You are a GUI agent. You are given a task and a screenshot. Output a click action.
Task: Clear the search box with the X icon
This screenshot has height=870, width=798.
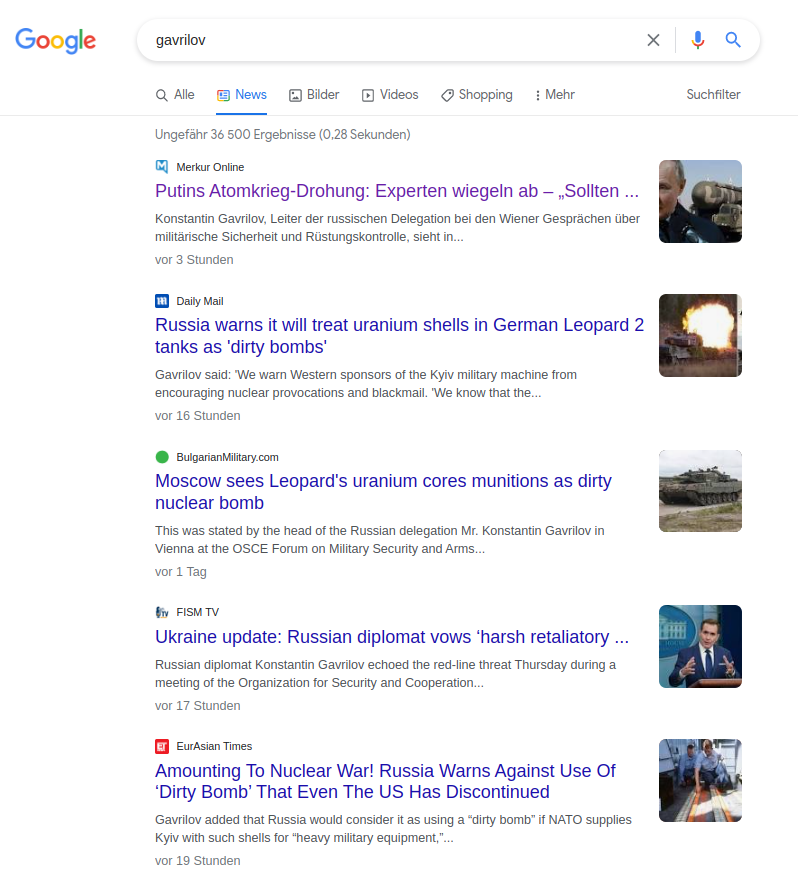[x=653, y=40]
